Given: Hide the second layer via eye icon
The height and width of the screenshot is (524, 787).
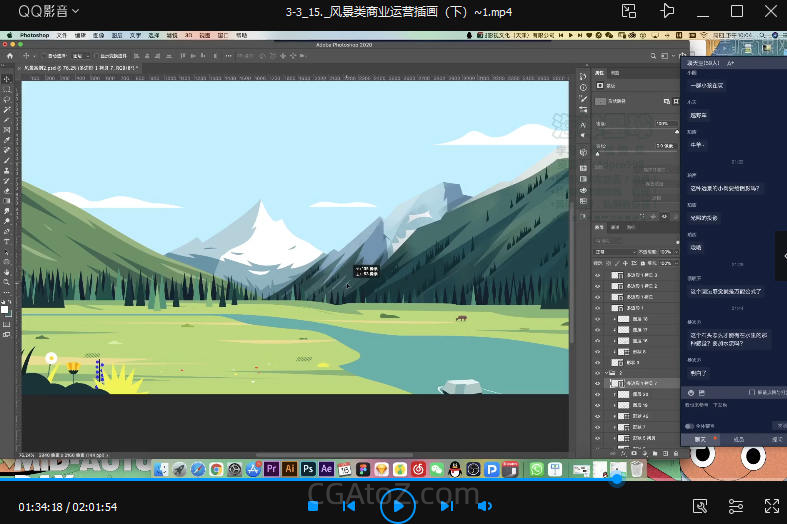Looking at the screenshot, I should point(598,285).
